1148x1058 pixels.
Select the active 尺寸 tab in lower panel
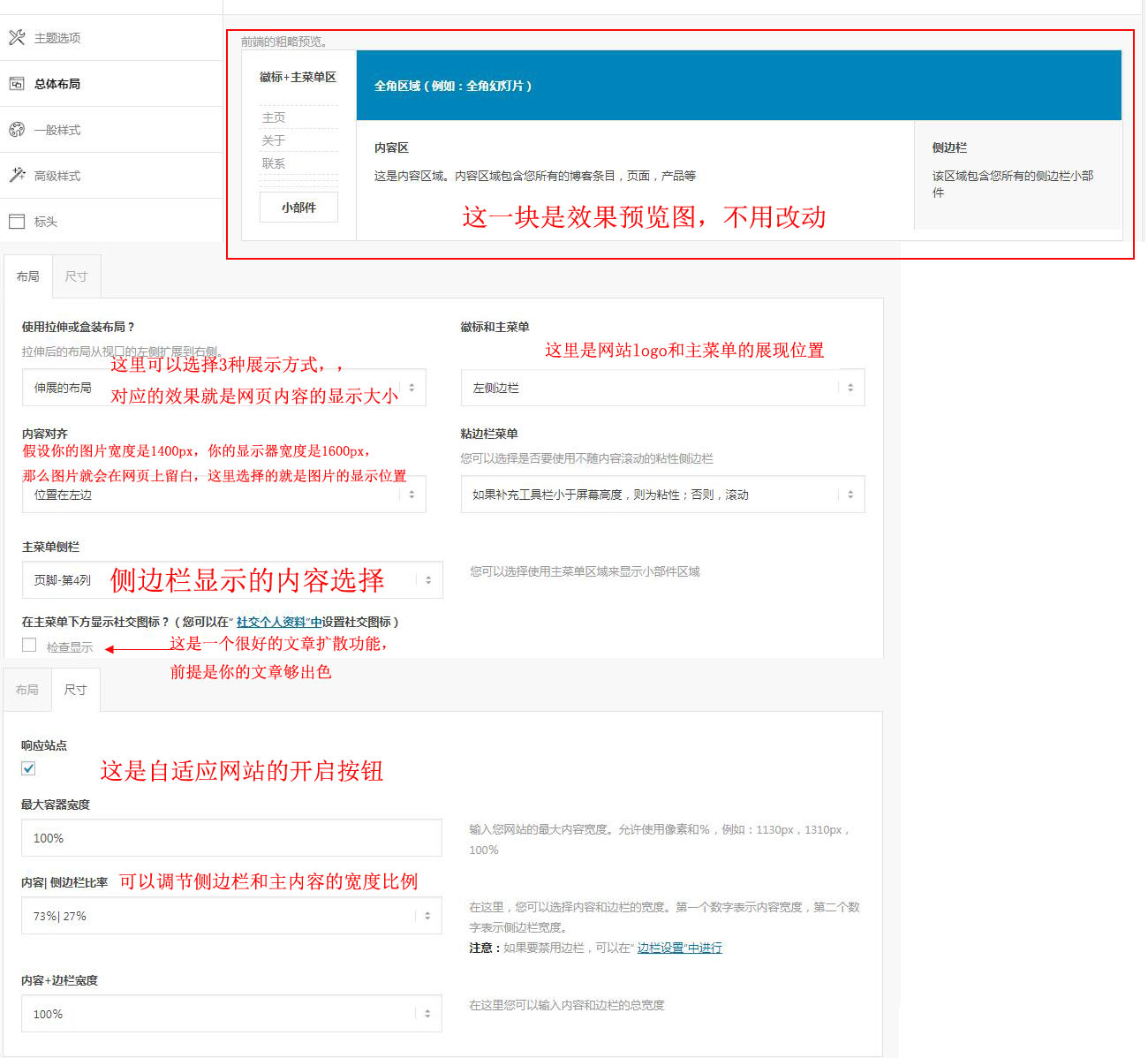(x=76, y=690)
